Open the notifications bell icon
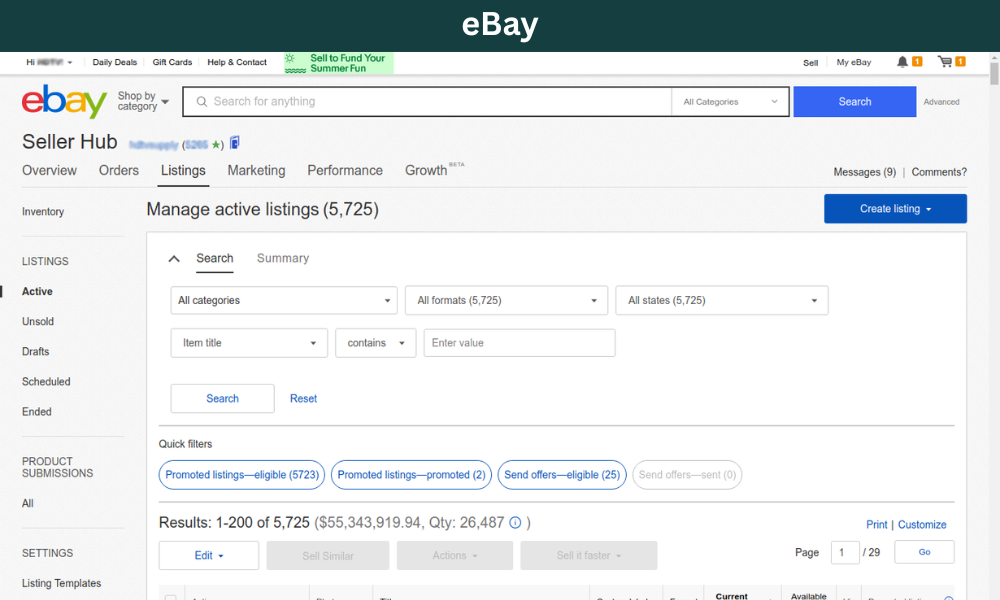The image size is (1000, 600). (903, 62)
